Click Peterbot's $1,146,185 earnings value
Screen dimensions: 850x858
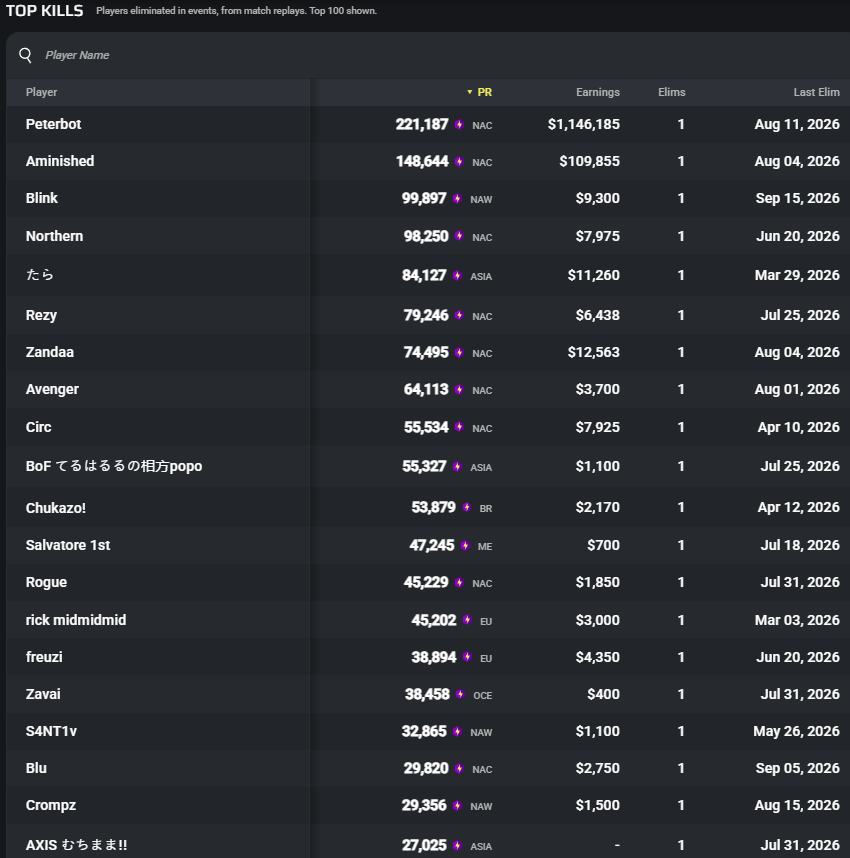pyautogui.click(x=584, y=124)
